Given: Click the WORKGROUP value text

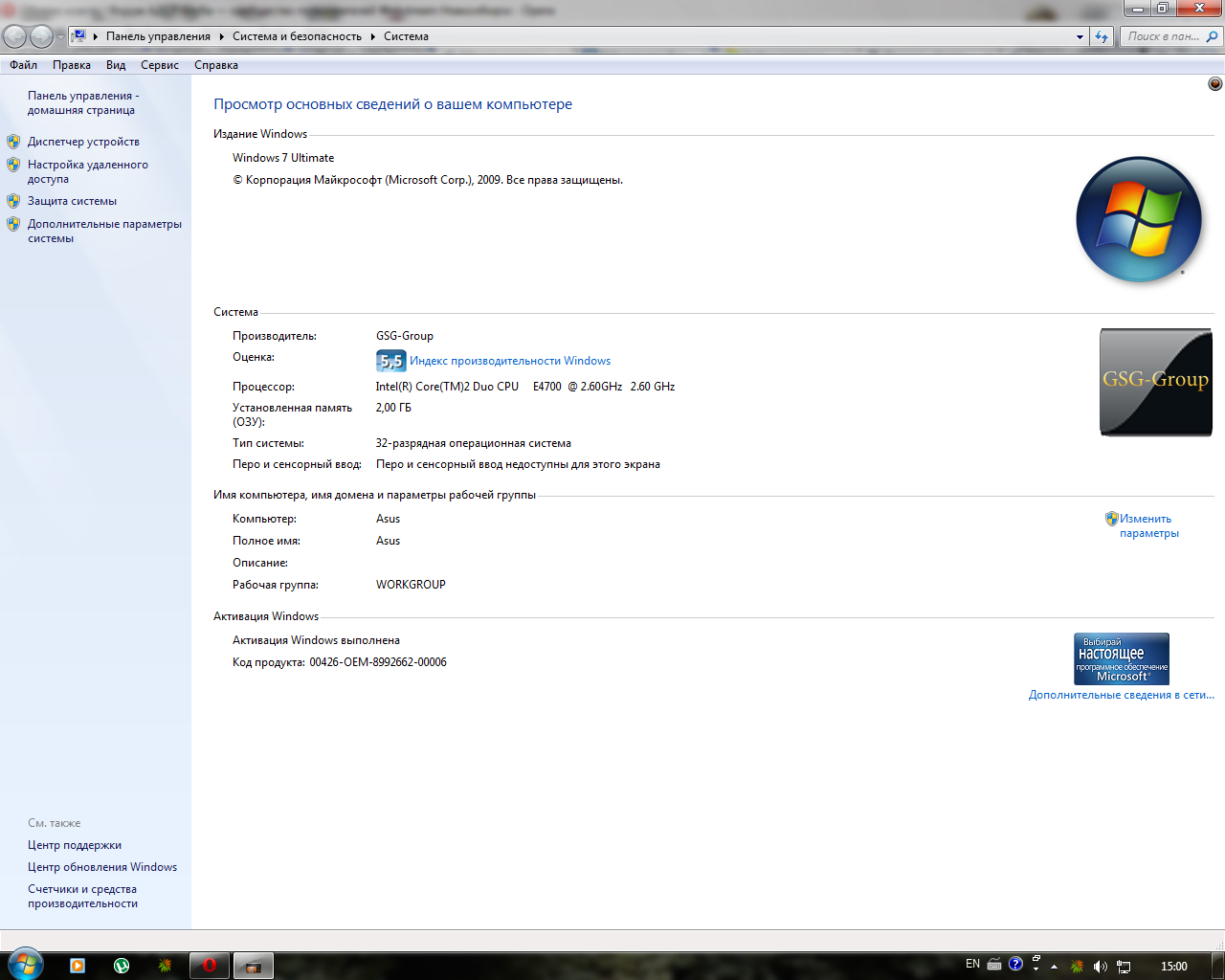Looking at the screenshot, I should (411, 585).
